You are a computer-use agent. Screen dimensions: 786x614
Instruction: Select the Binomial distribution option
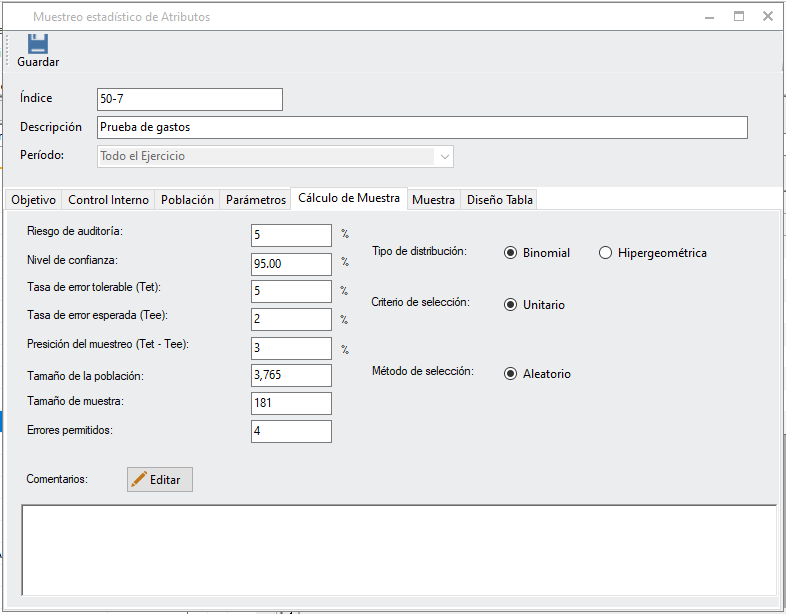click(511, 253)
